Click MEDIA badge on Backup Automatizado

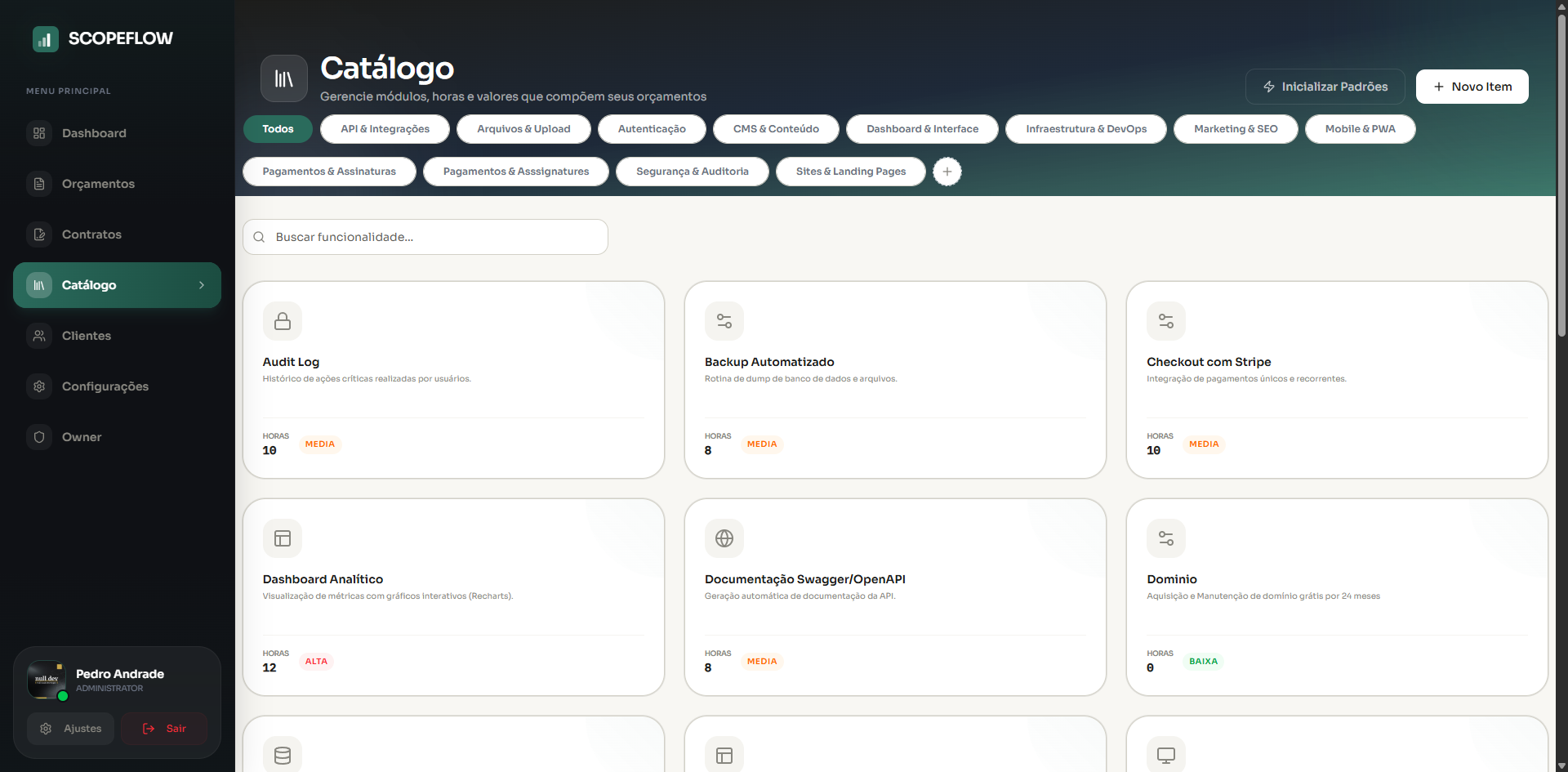762,444
